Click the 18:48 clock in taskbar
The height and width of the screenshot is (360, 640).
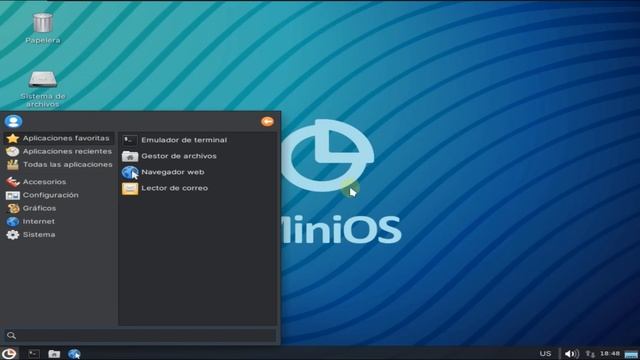pos(610,353)
